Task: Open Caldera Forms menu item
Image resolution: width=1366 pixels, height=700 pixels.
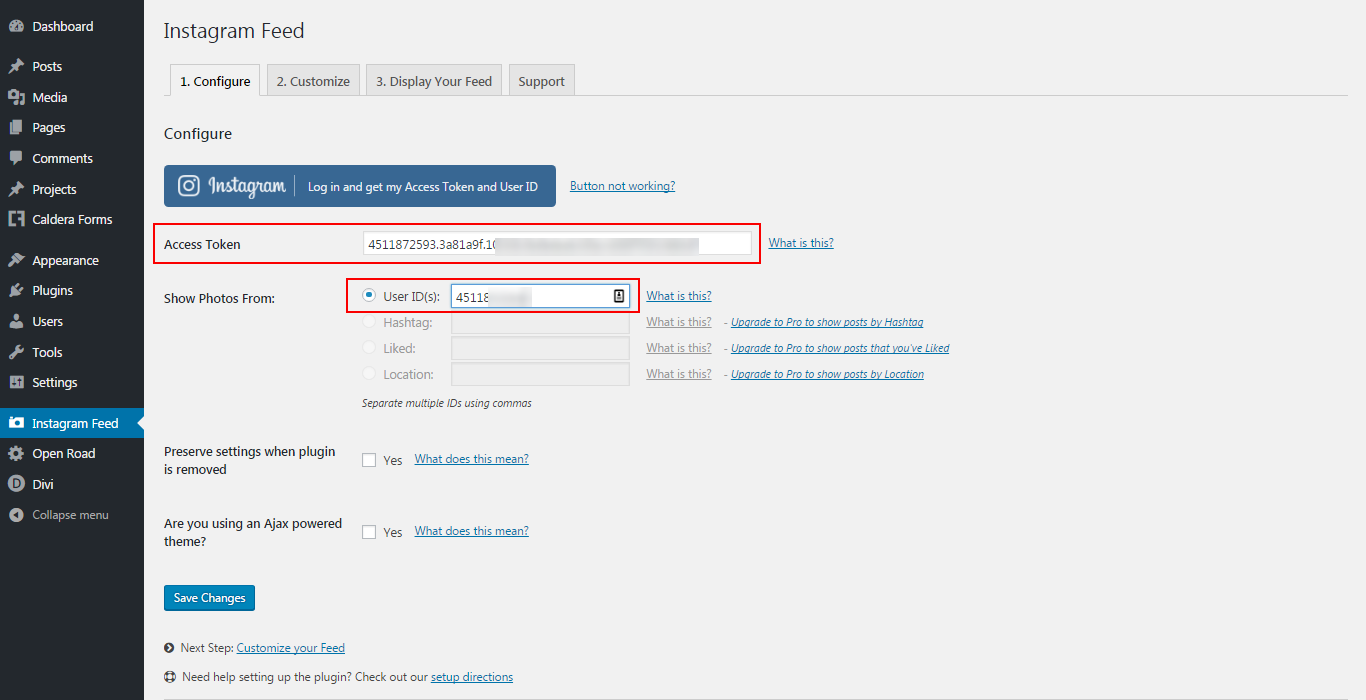Action: (x=72, y=220)
